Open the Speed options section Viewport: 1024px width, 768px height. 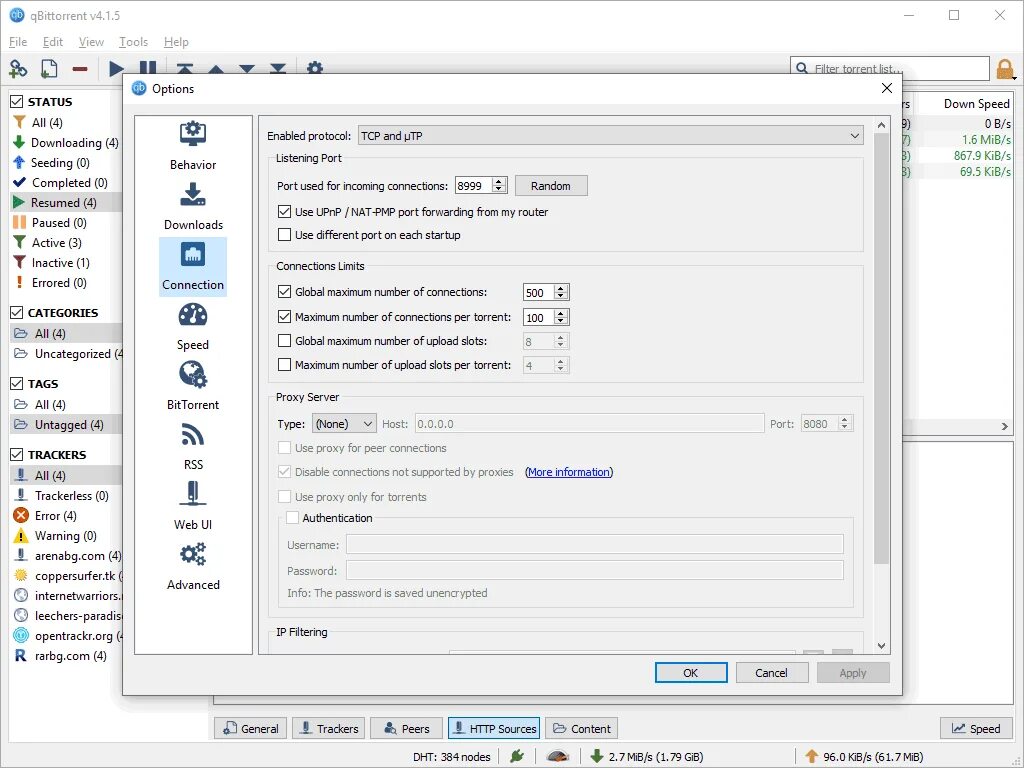[x=193, y=327]
